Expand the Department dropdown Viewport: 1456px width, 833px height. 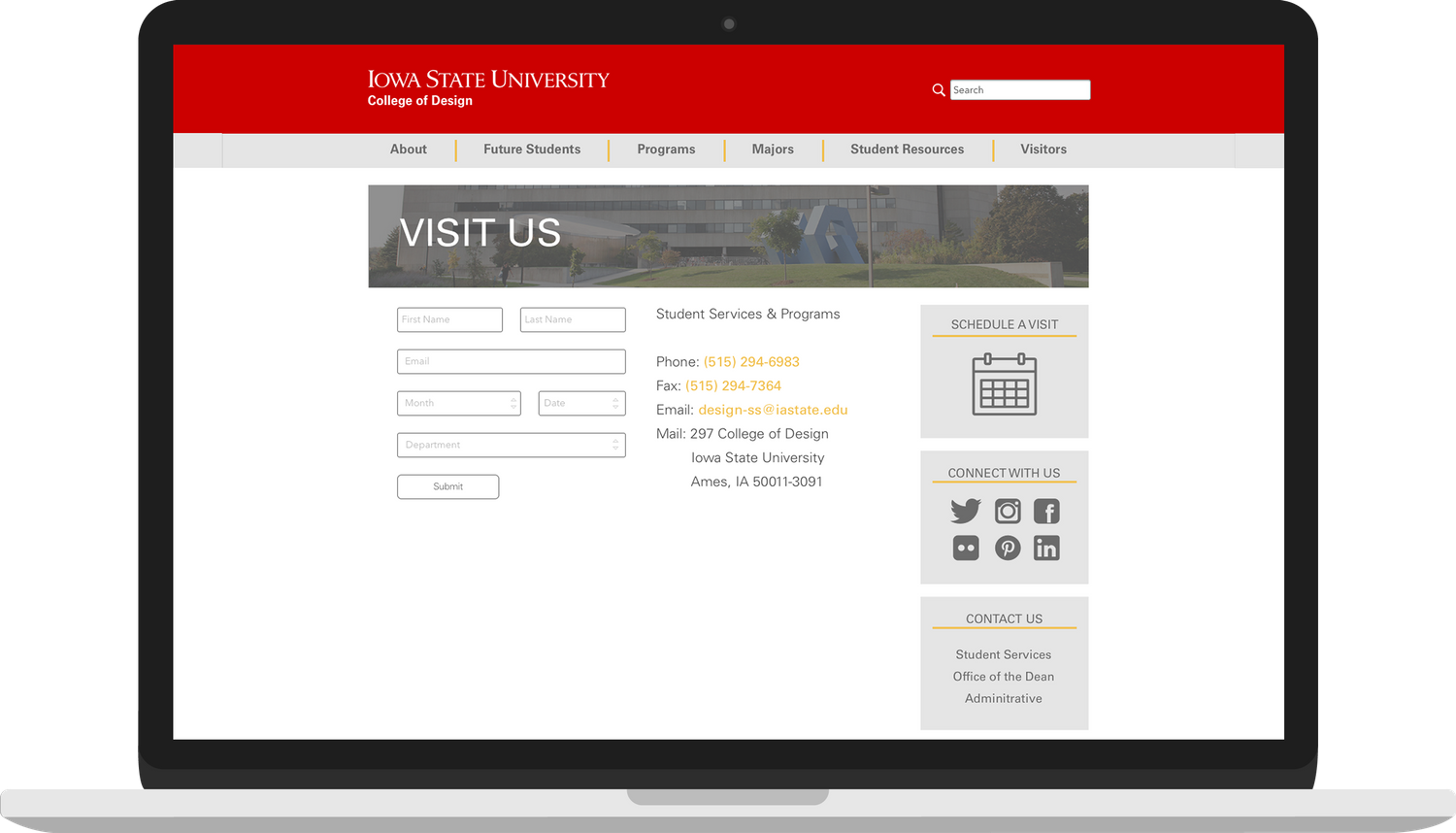click(x=512, y=445)
